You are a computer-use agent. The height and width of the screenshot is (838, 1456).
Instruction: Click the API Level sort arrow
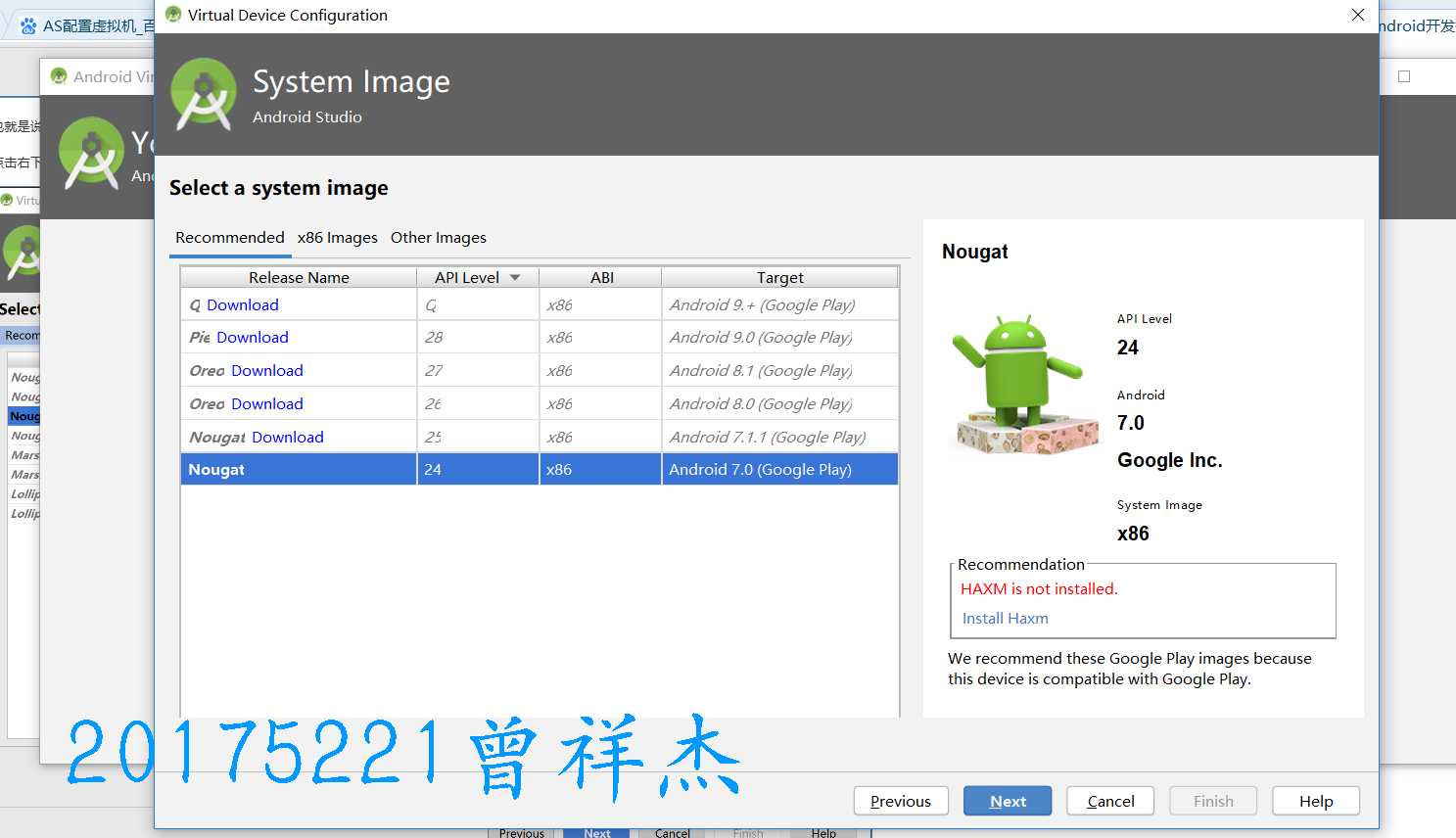(x=515, y=278)
